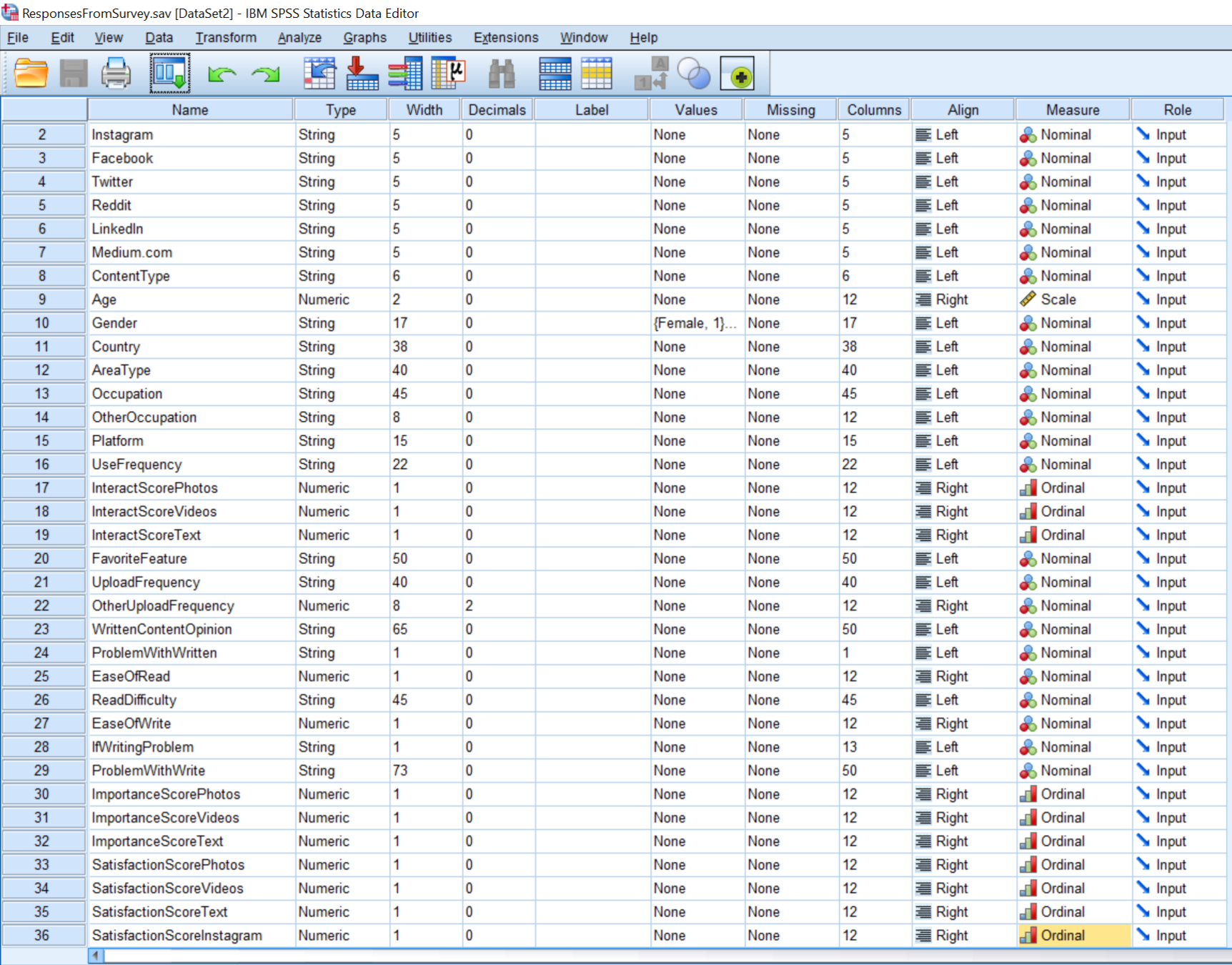This screenshot has height=965, width=1232.
Task: Click the grayed Value Labels icon
Action: click(x=652, y=74)
